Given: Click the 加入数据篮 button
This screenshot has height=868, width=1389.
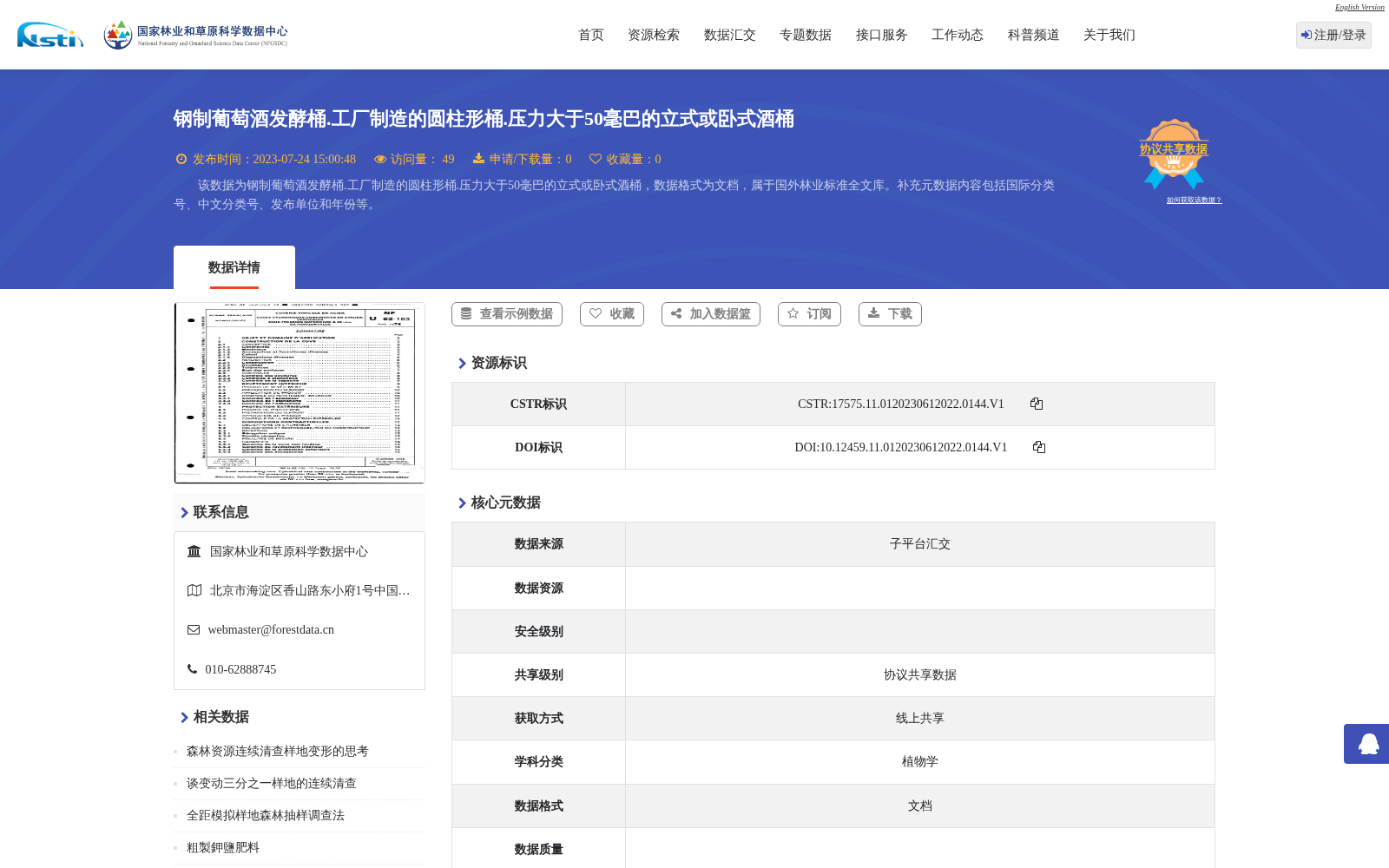Looking at the screenshot, I should (711, 314).
